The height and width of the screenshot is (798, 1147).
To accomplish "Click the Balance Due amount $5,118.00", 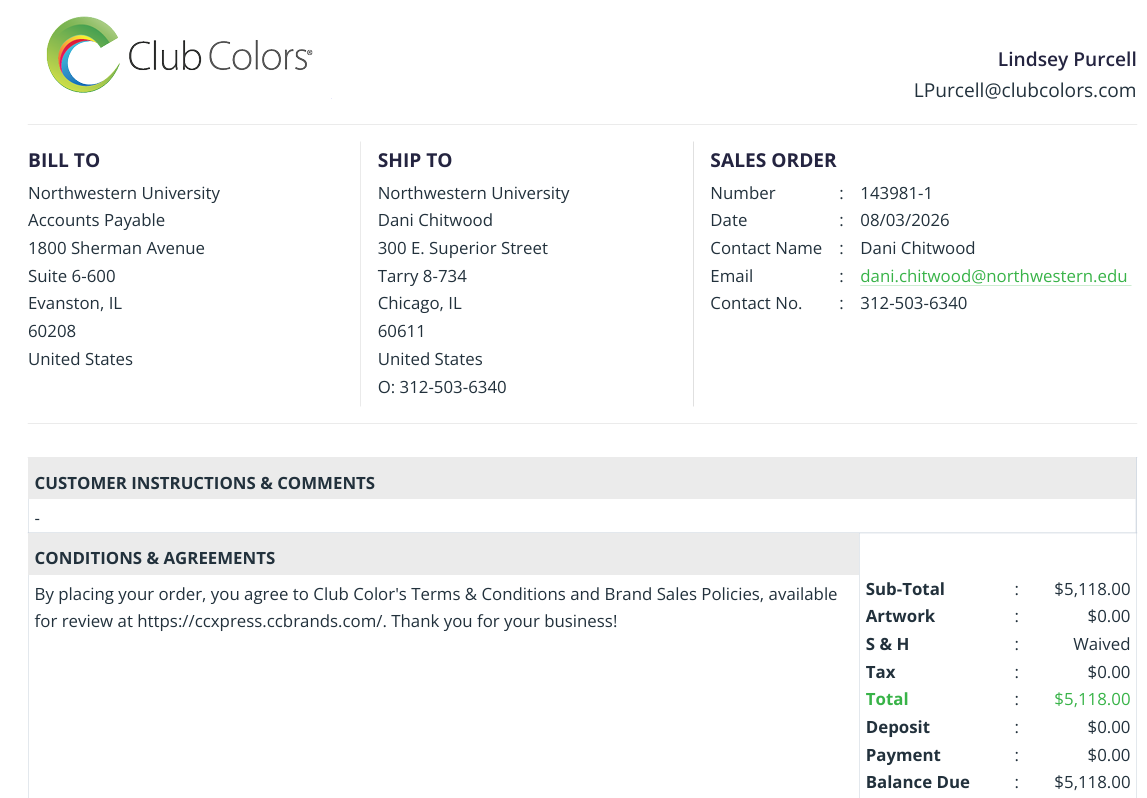I will pyautogui.click(x=1091, y=782).
